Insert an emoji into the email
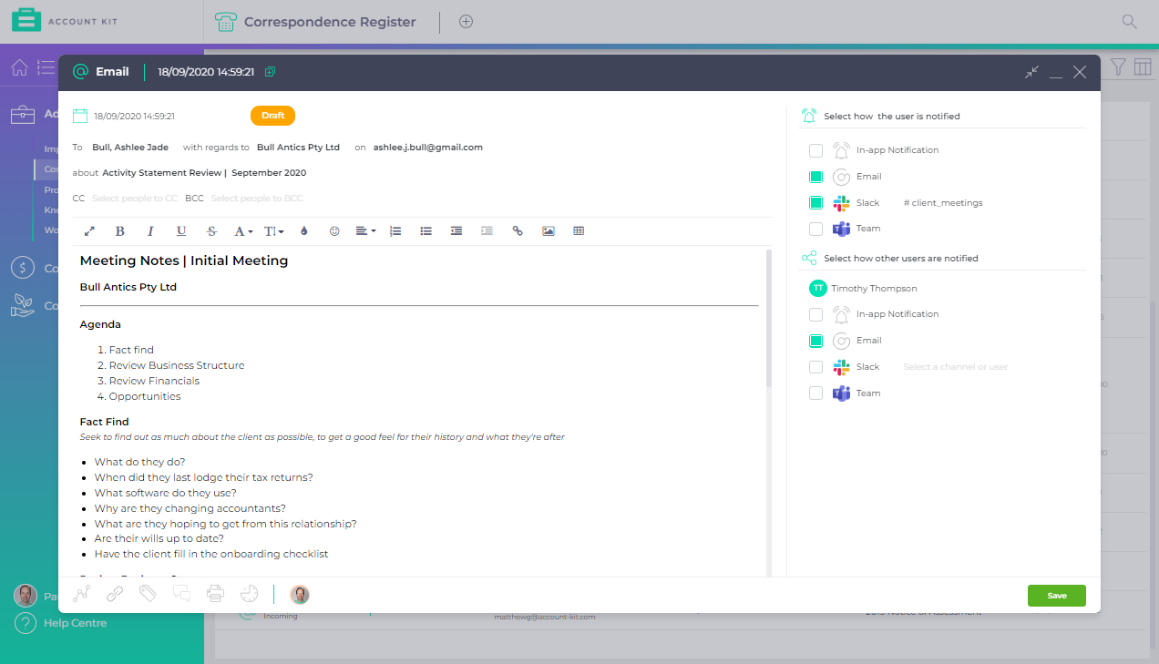Image resolution: width=1159 pixels, height=664 pixels. click(x=334, y=230)
